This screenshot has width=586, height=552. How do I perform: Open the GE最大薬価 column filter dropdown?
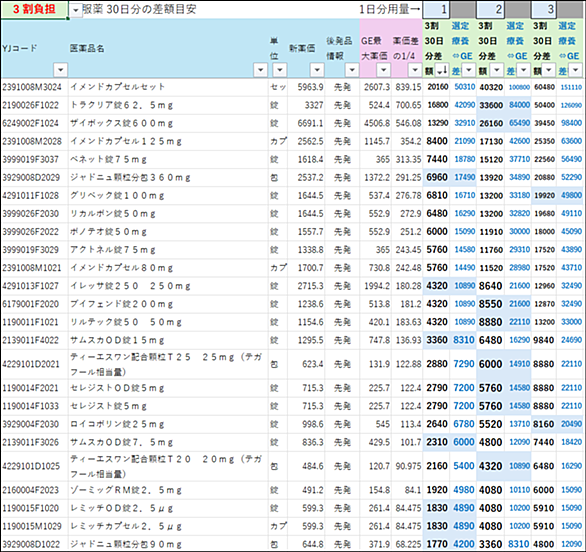pos(383,70)
